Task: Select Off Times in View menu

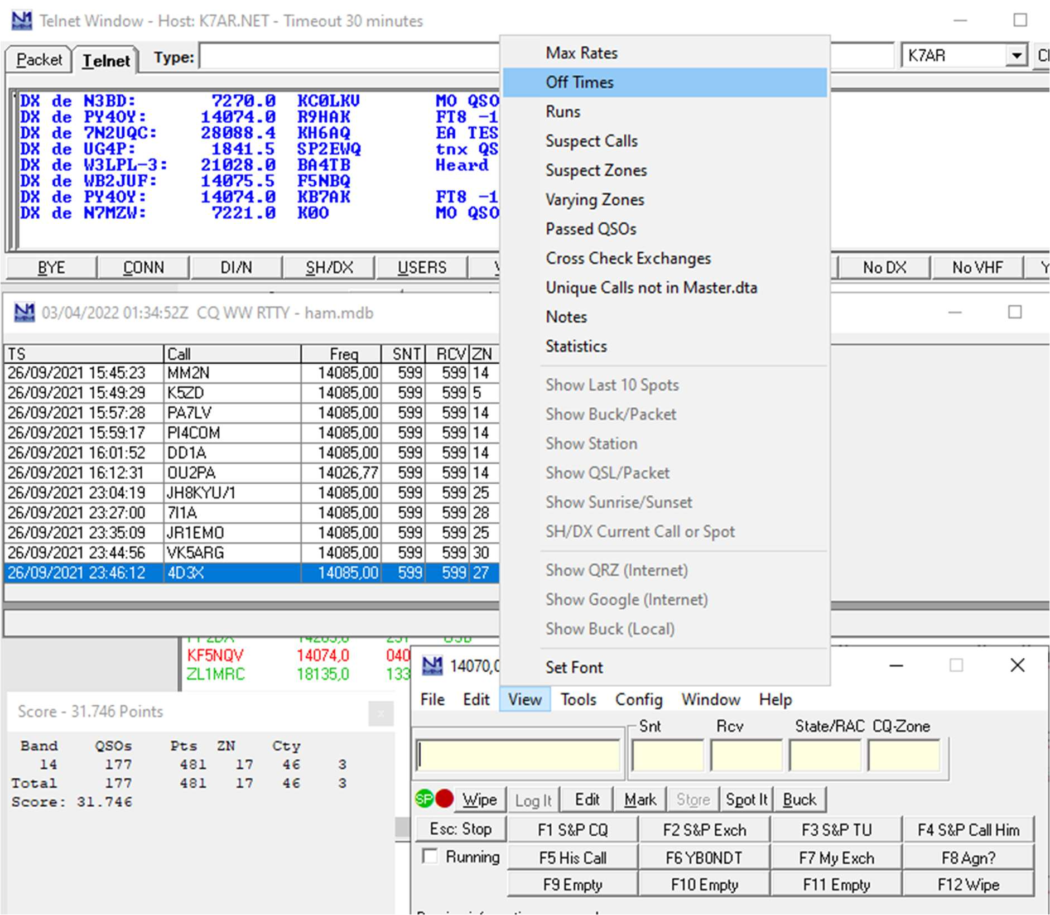Action: coord(580,82)
